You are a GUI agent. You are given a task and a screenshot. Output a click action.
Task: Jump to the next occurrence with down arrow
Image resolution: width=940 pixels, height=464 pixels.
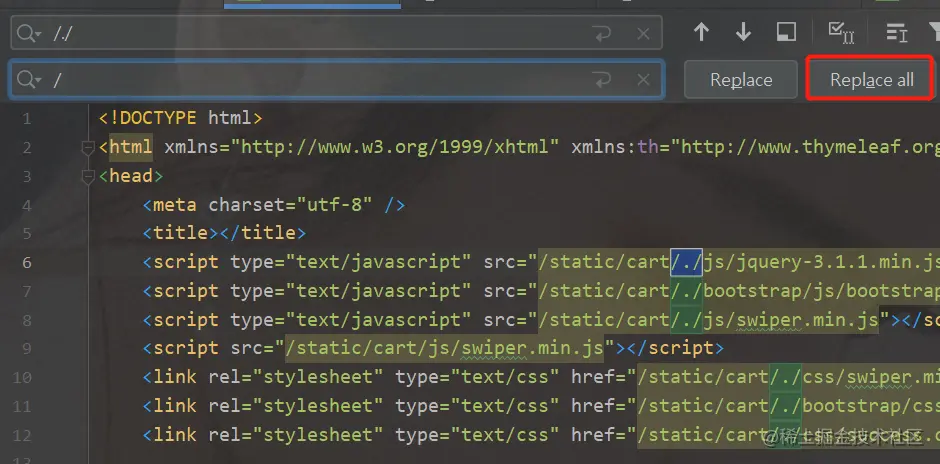coord(743,32)
